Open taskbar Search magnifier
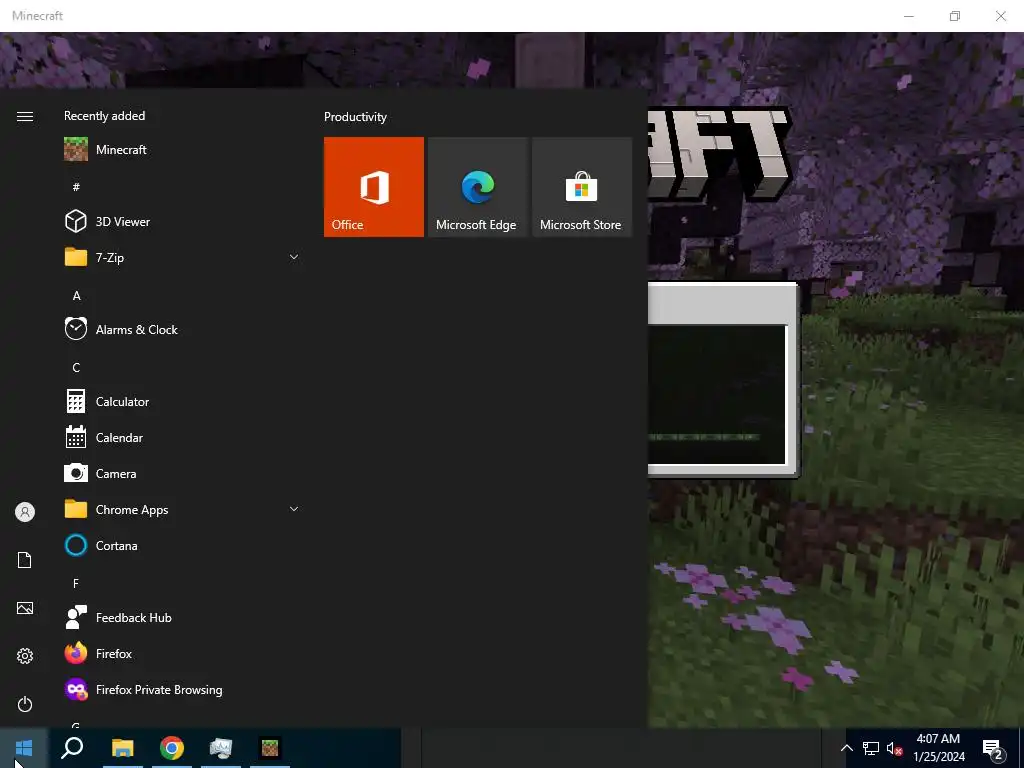This screenshot has width=1024, height=768. pyautogui.click(x=72, y=748)
